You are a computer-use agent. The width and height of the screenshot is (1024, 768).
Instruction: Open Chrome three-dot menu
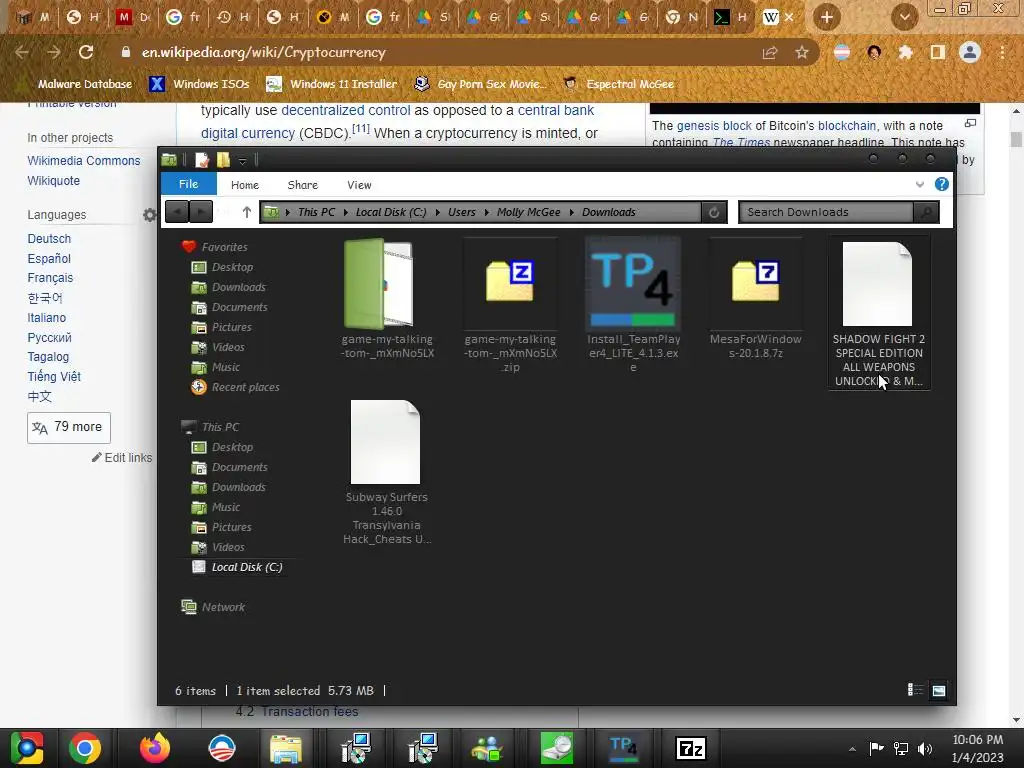point(1002,52)
